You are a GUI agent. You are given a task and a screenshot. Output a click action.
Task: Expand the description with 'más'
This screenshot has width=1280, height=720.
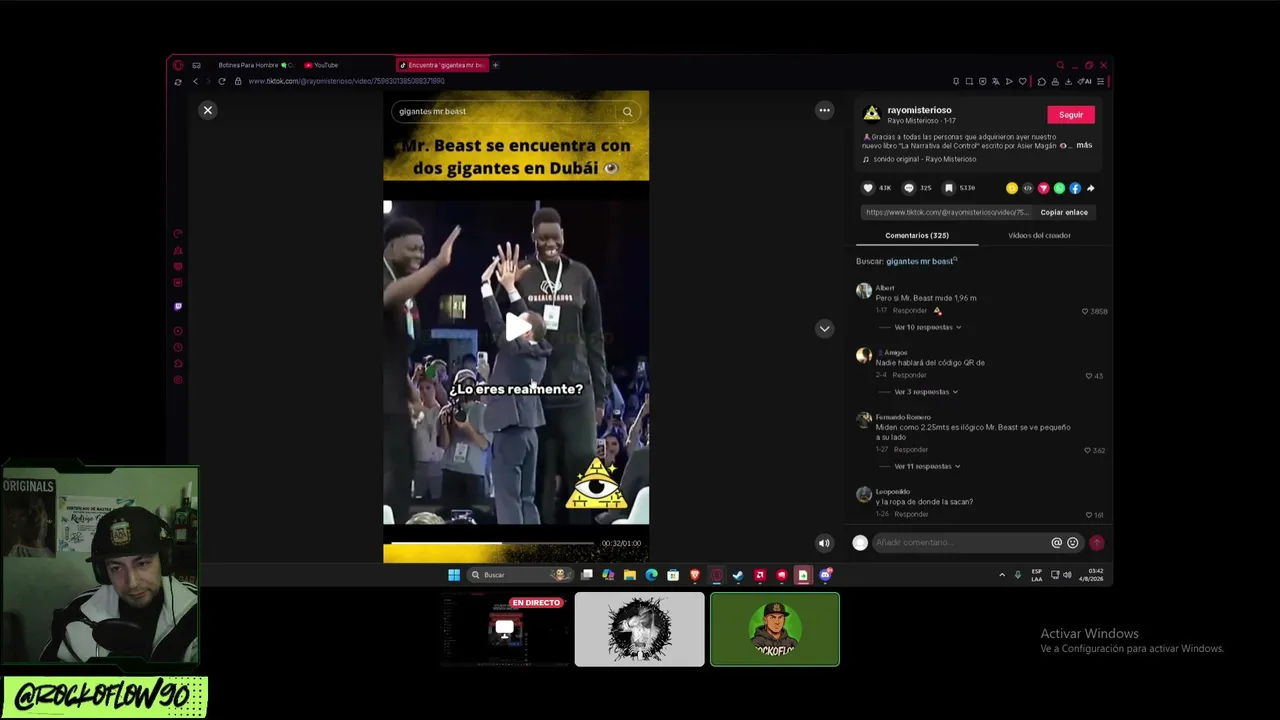(x=1084, y=145)
